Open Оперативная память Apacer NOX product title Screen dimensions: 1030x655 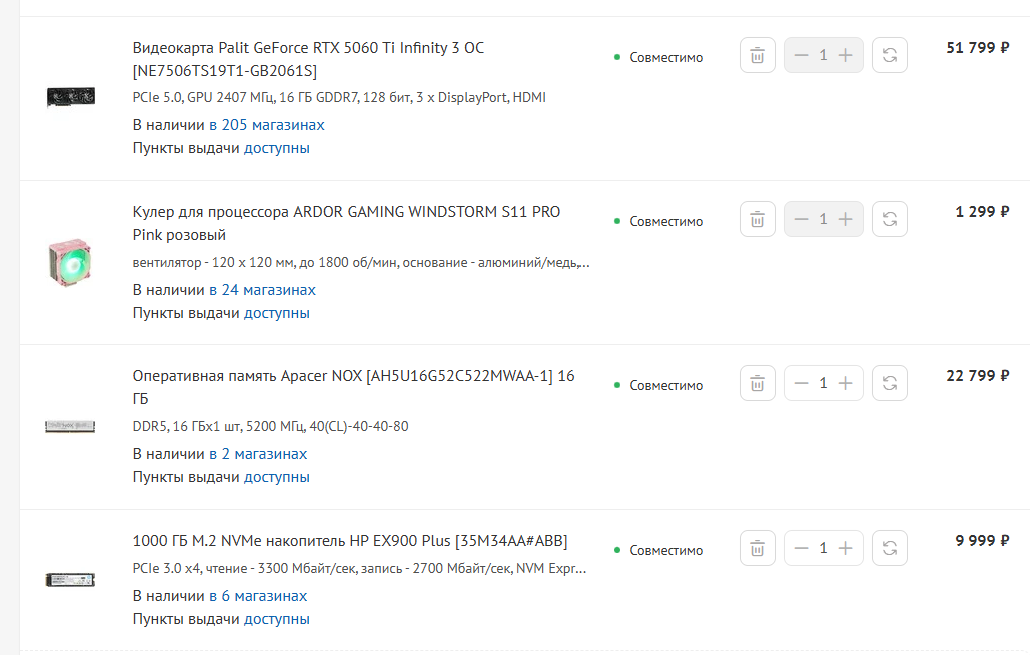click(x=353, y=387)
